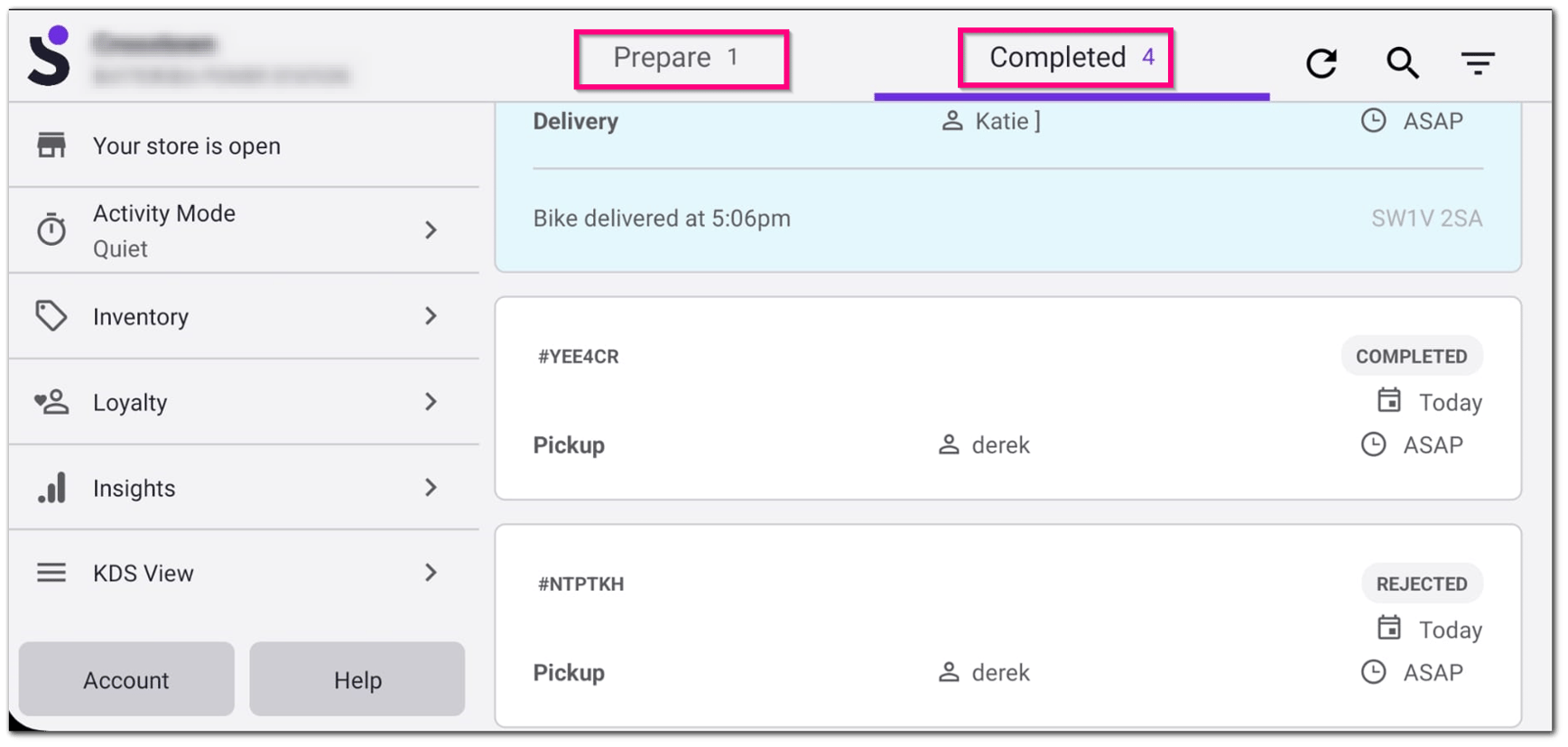Click the customer icon next to derek's pickup order
Viewport: 1568px width, 747px height.
948,444
